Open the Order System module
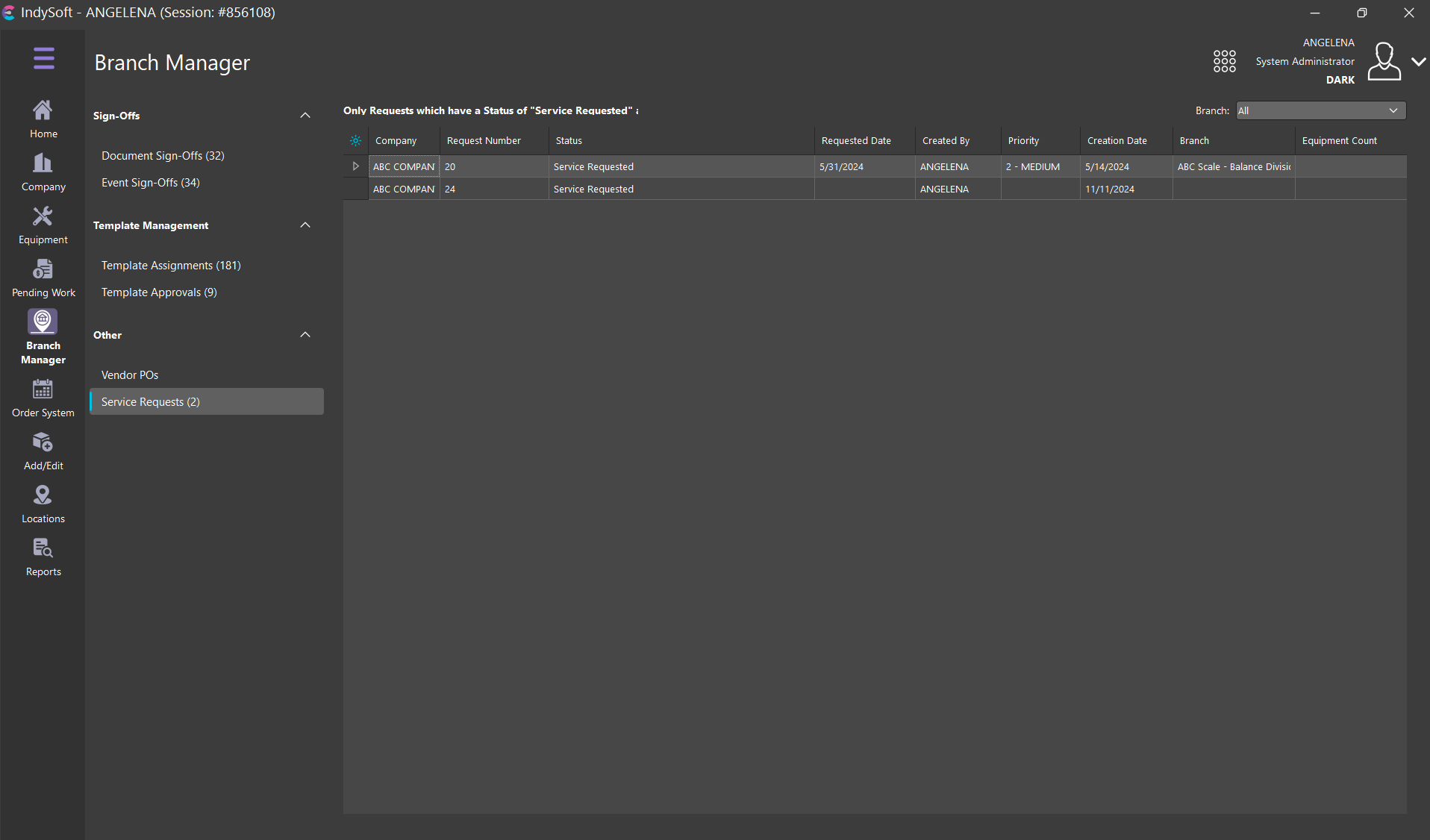Viewport: 1430px width, 840px height. (x=43, y=398)
